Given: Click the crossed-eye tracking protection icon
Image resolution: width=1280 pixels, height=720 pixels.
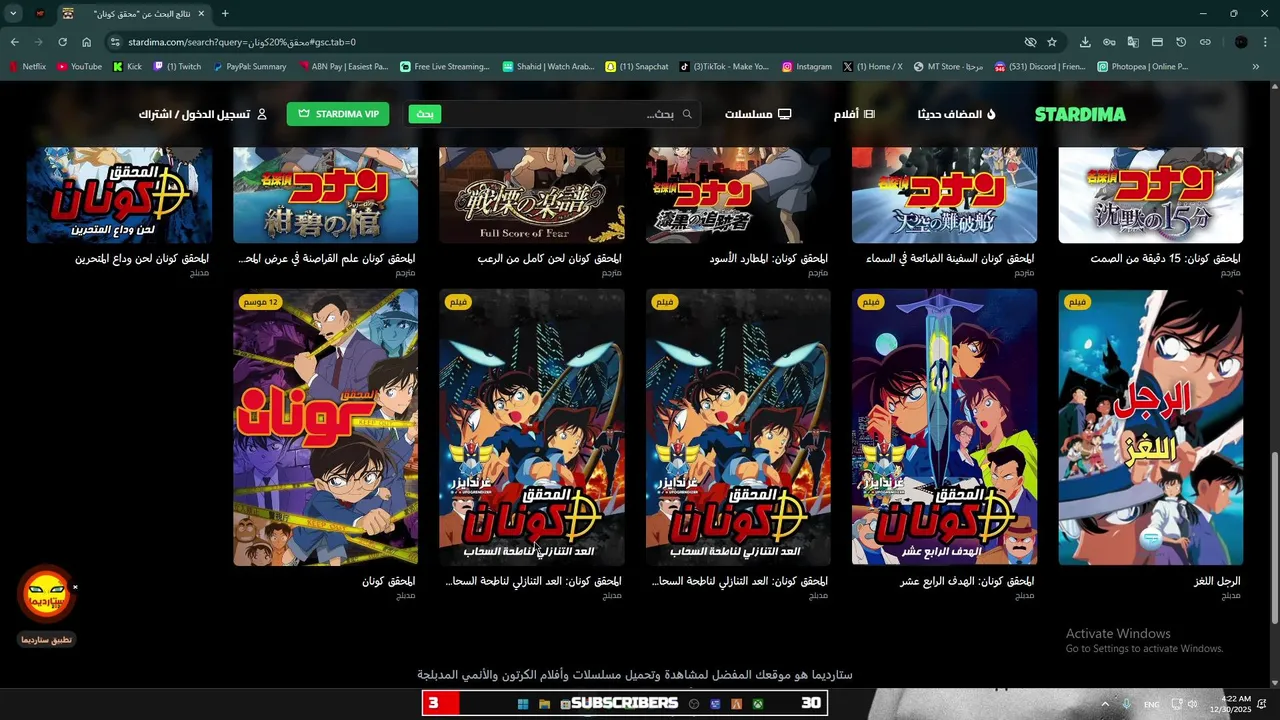Looking at the screenshot, I should tap(1030, 42).
